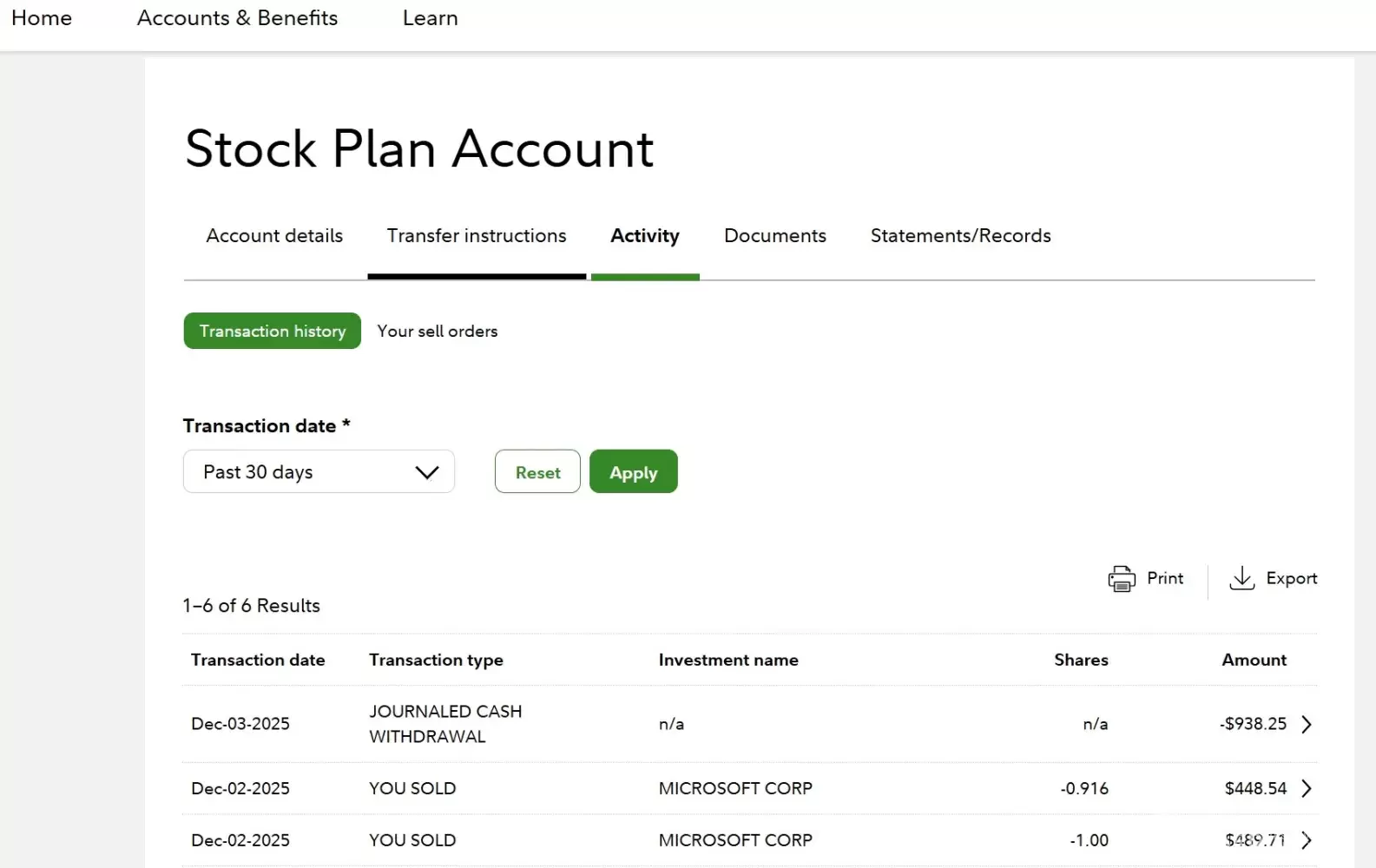Open details chevron for $448.54 Microsoft sale
This screenshot has width=1376, height=868.
pos(1307,788)
